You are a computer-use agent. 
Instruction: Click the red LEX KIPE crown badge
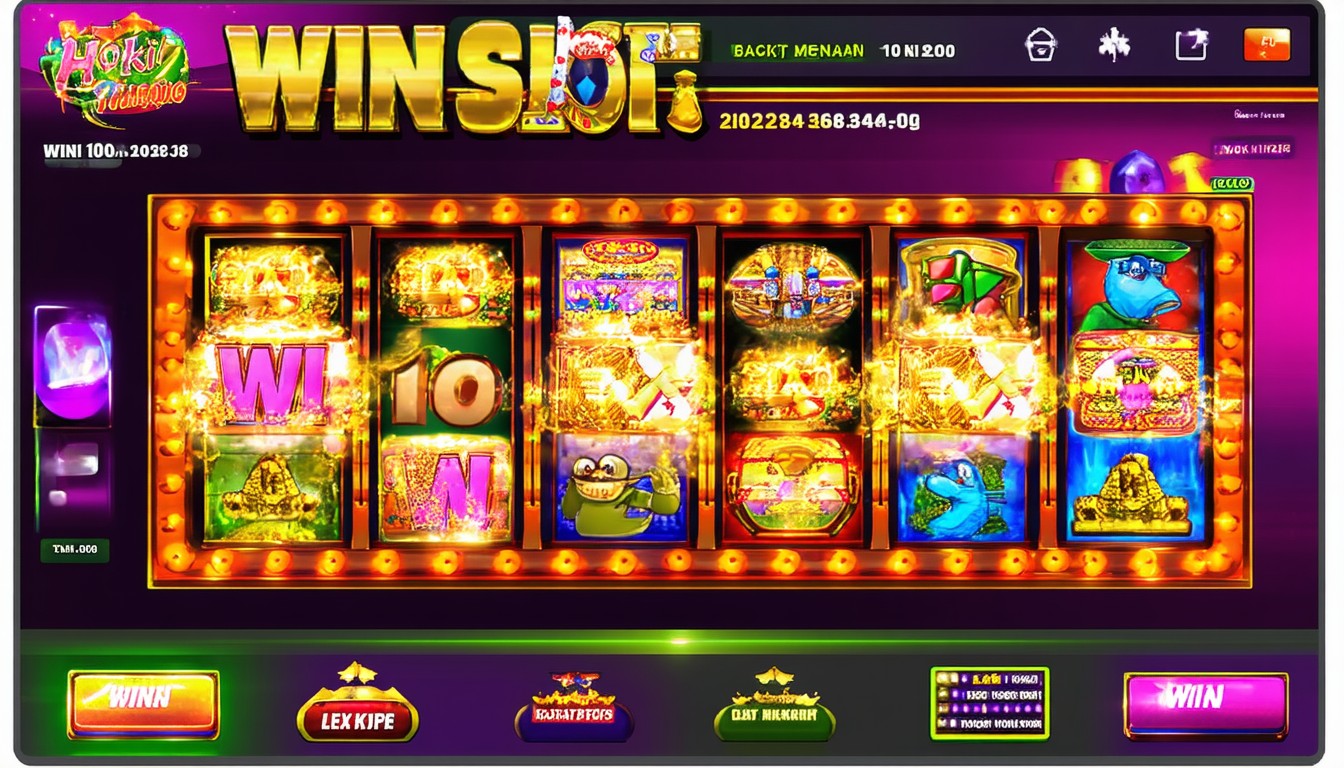pyautogui.click(x=357, y=705)
